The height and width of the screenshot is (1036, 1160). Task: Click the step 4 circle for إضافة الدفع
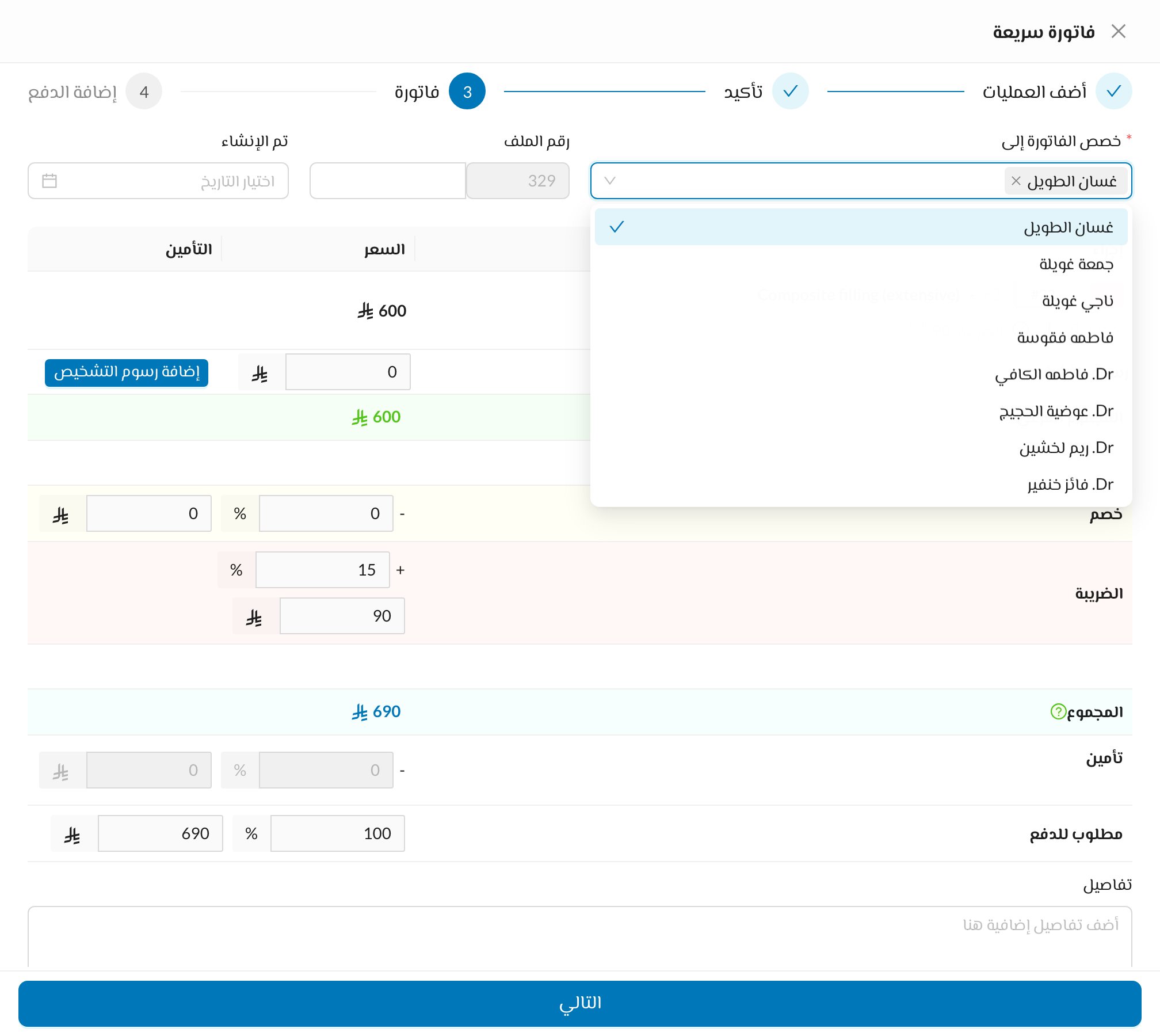144,91
